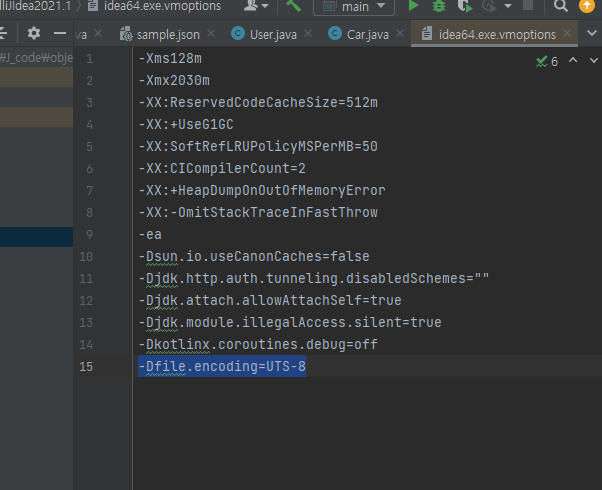Click the ReservedCodeCacheSize=512m line
The image size is (602, 490).
(258, 103)
